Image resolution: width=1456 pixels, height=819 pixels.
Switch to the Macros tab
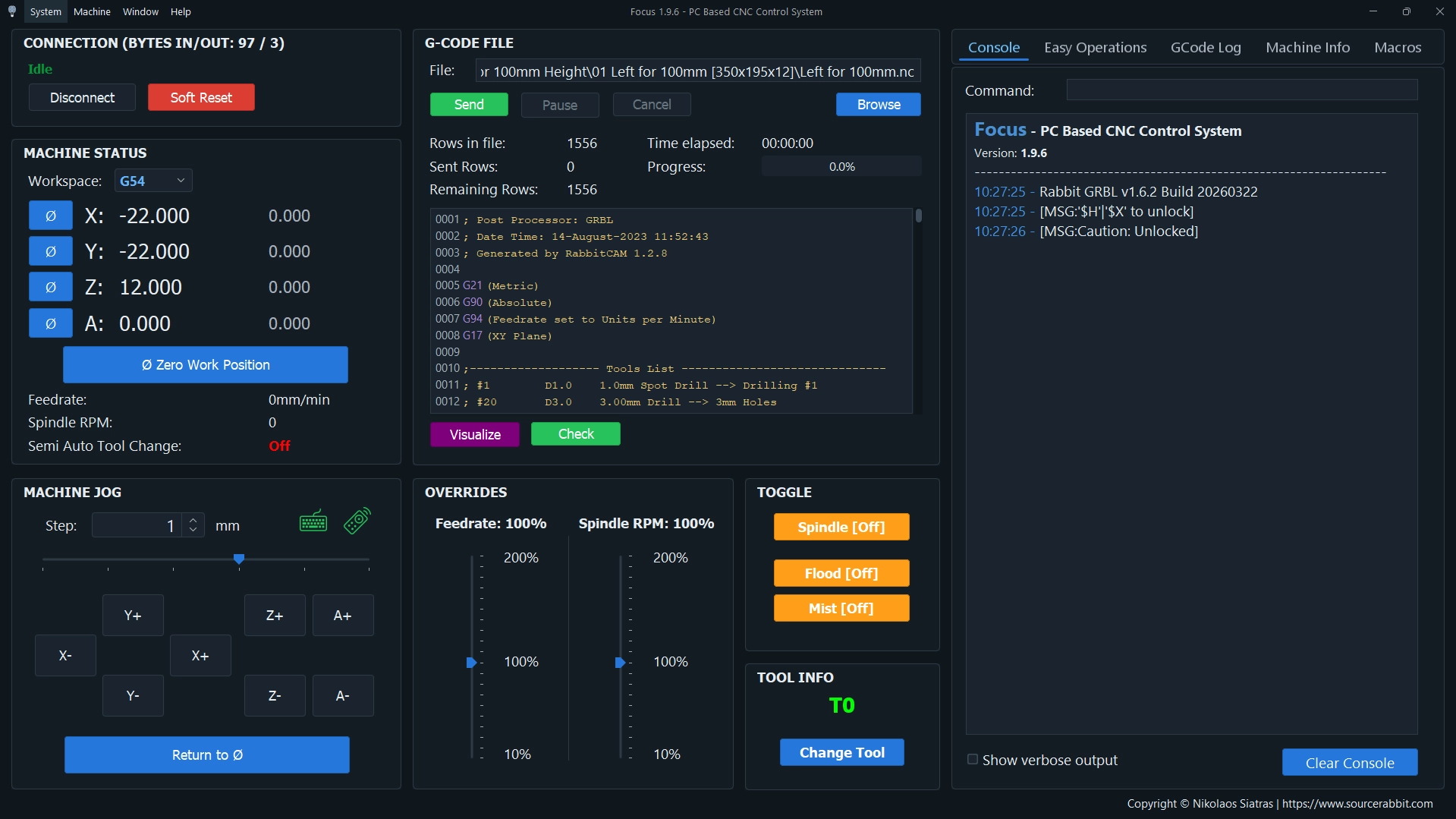tap(1398, 47)
